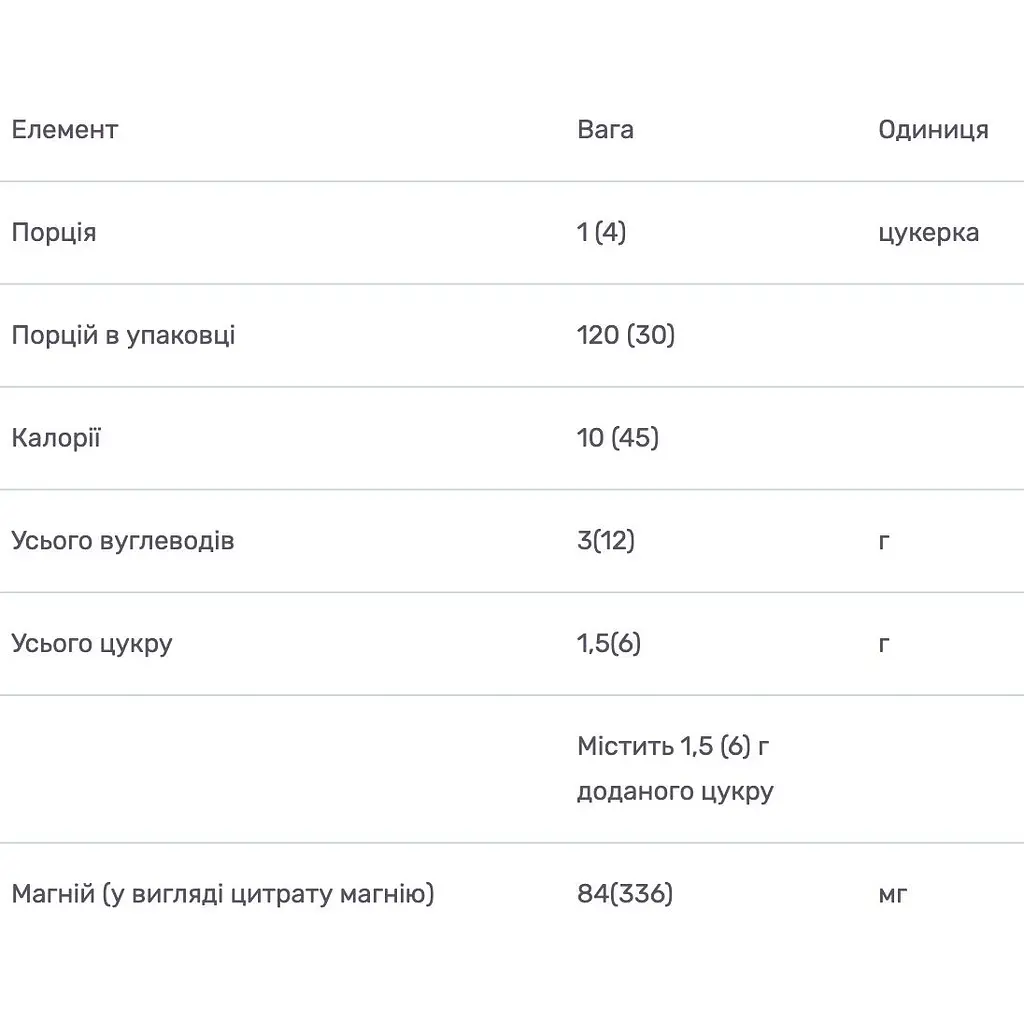Screen dimensions: 1024x1024
Task: Click the "84(336)" magnesium value
Action: (625, 894)
